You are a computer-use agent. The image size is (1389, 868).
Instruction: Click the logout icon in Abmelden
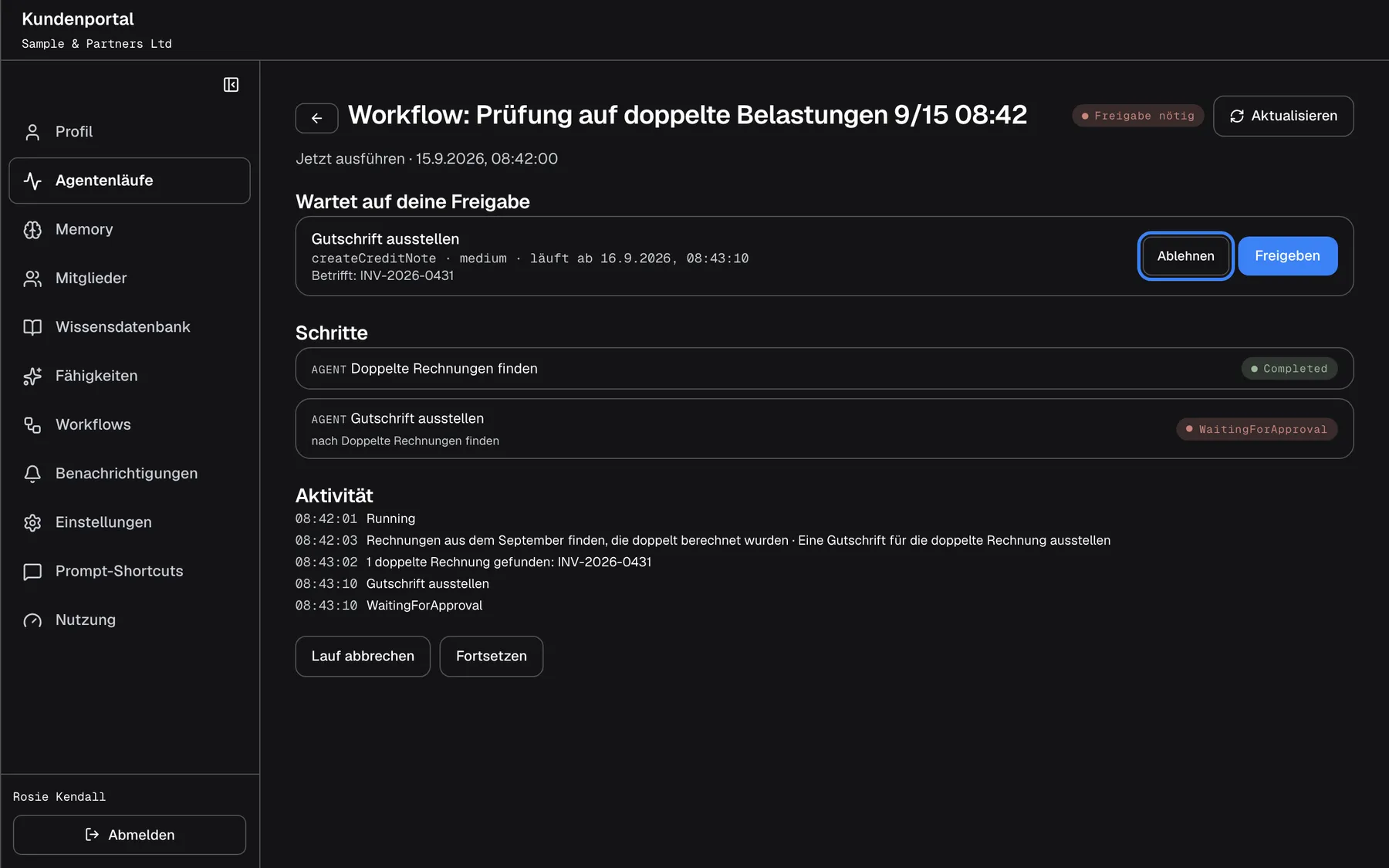pyautogui.click(x=92, y=834)
